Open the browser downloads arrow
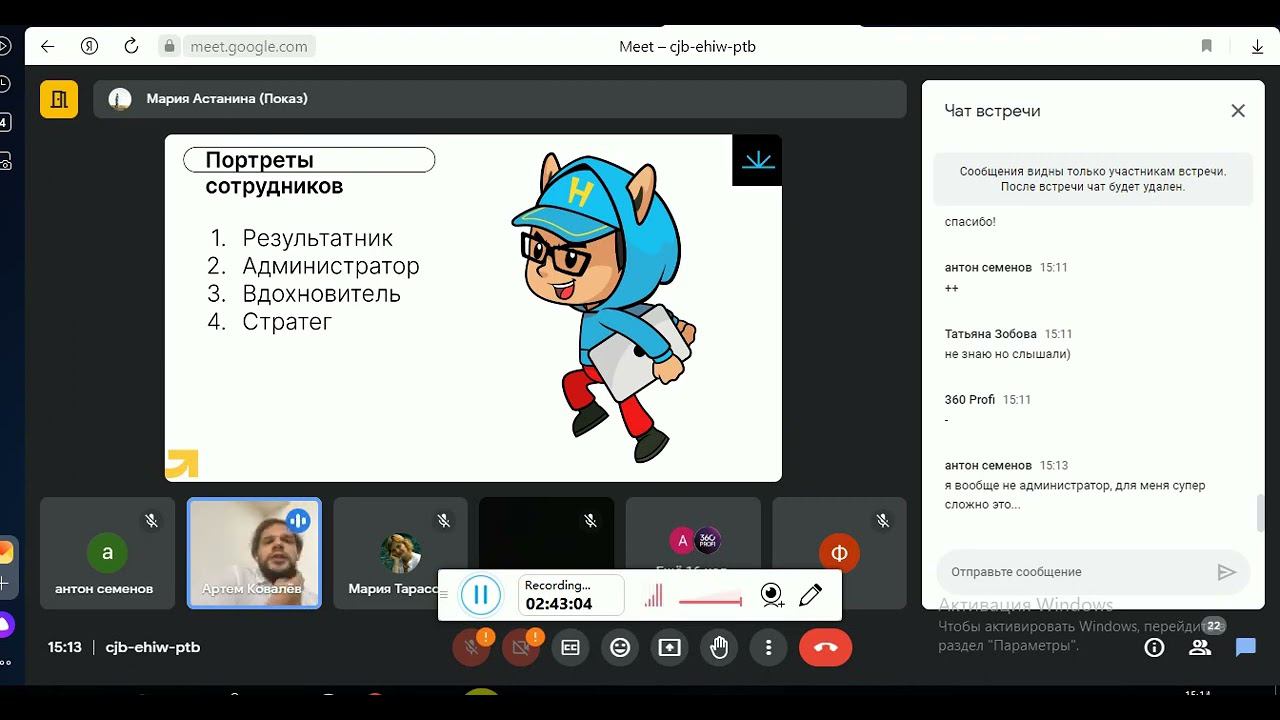Screen dimensions: 1280x720 (x=1258, y=46)
